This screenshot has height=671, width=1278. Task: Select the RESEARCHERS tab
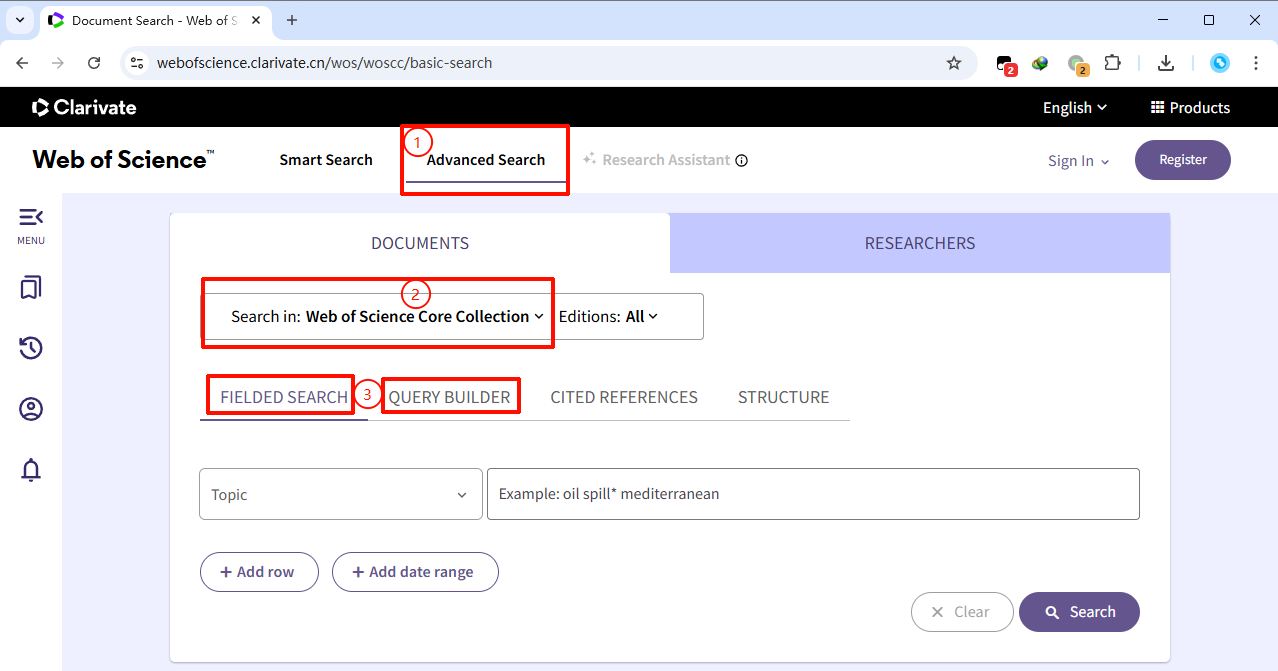pyautogui.click(x=920, y=243)
